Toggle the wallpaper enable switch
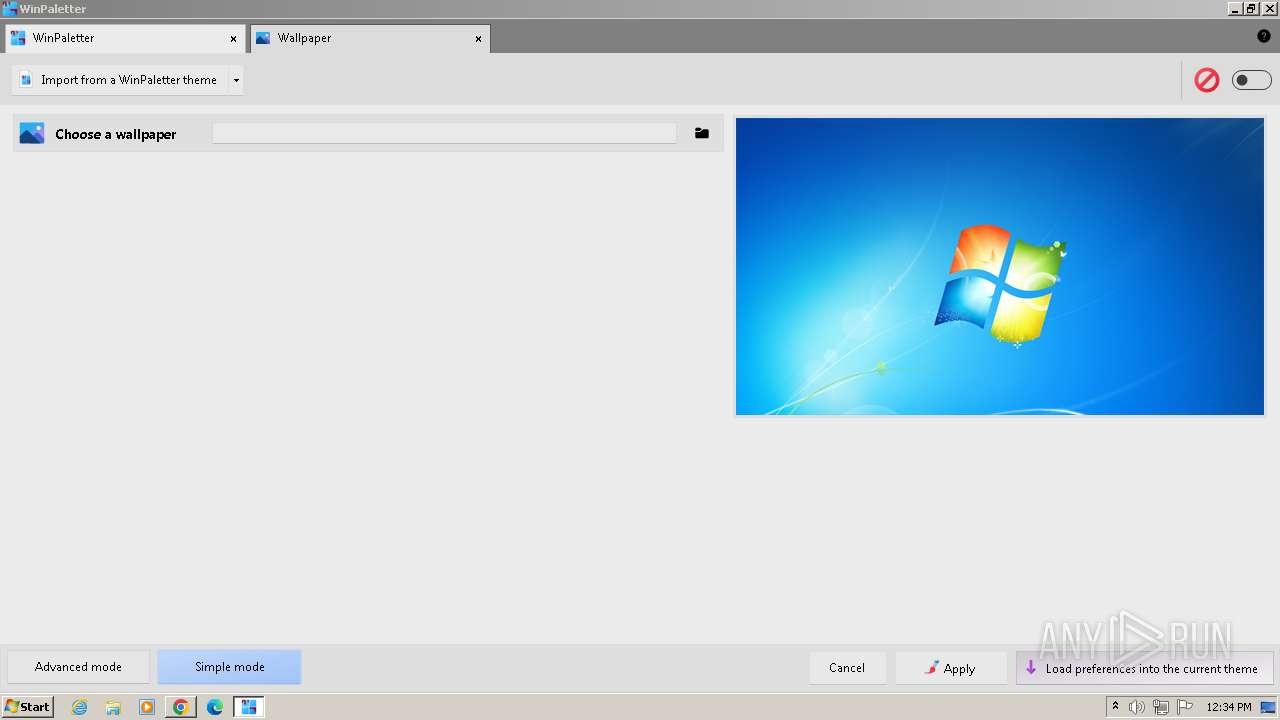The height and width of the screenshot is (720, 1280). tap(1251, 80)
